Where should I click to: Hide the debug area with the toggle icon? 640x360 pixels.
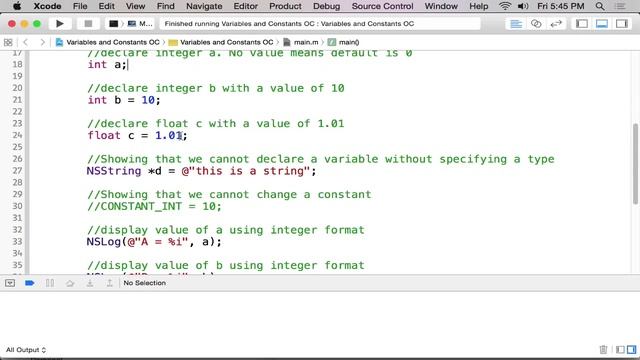(10, 283)
